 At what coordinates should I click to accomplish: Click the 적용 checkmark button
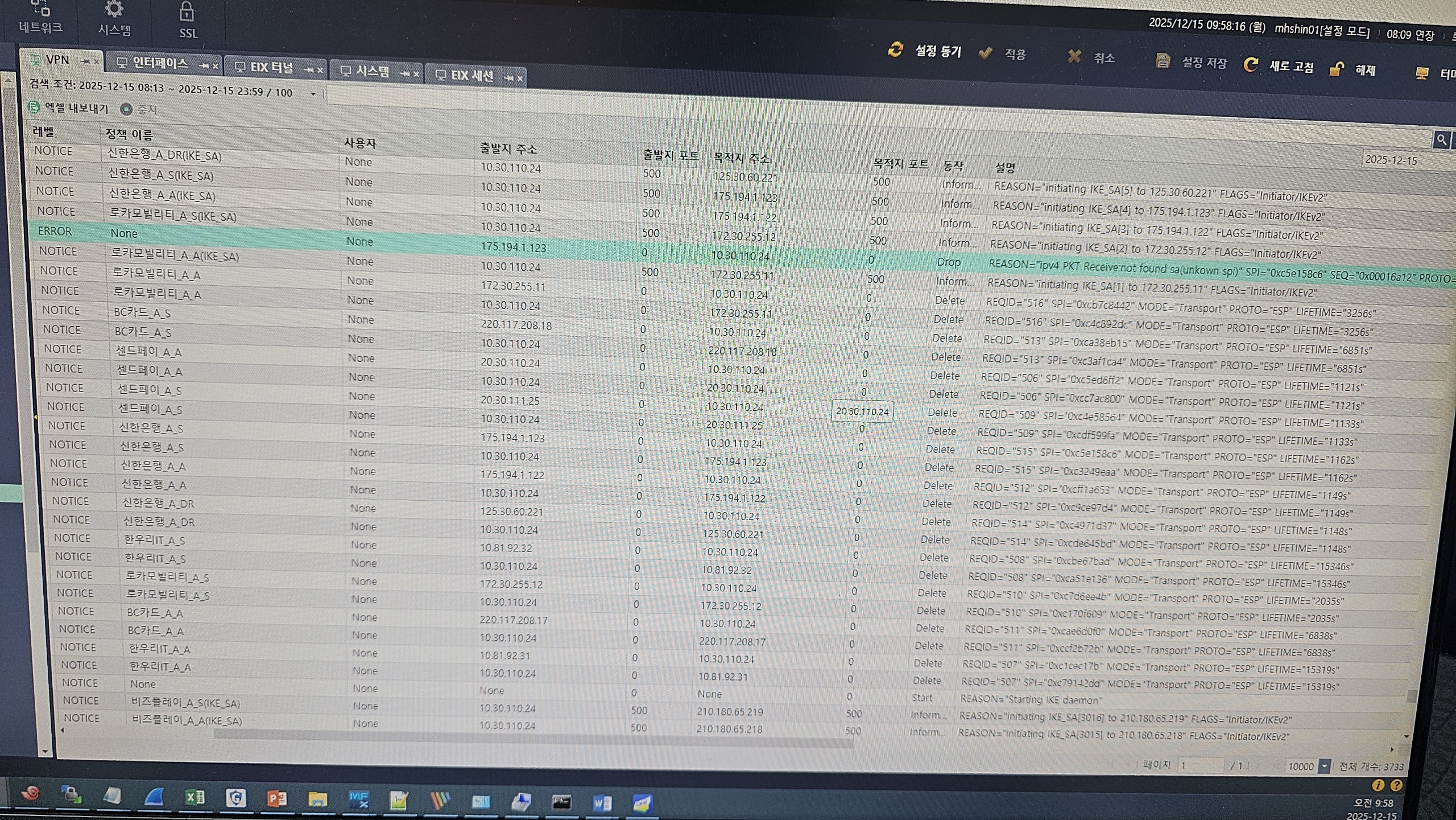986,53
